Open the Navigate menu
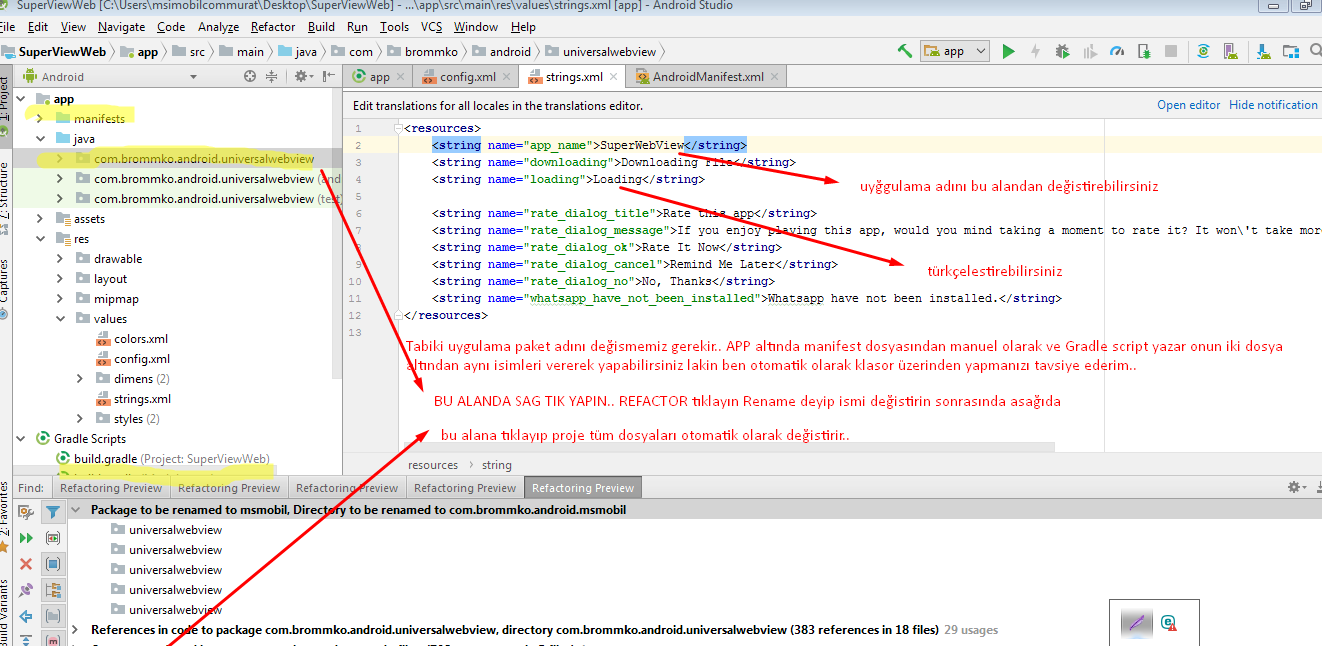The height and width of the screenshot is (646, 1322). [121, 27]
